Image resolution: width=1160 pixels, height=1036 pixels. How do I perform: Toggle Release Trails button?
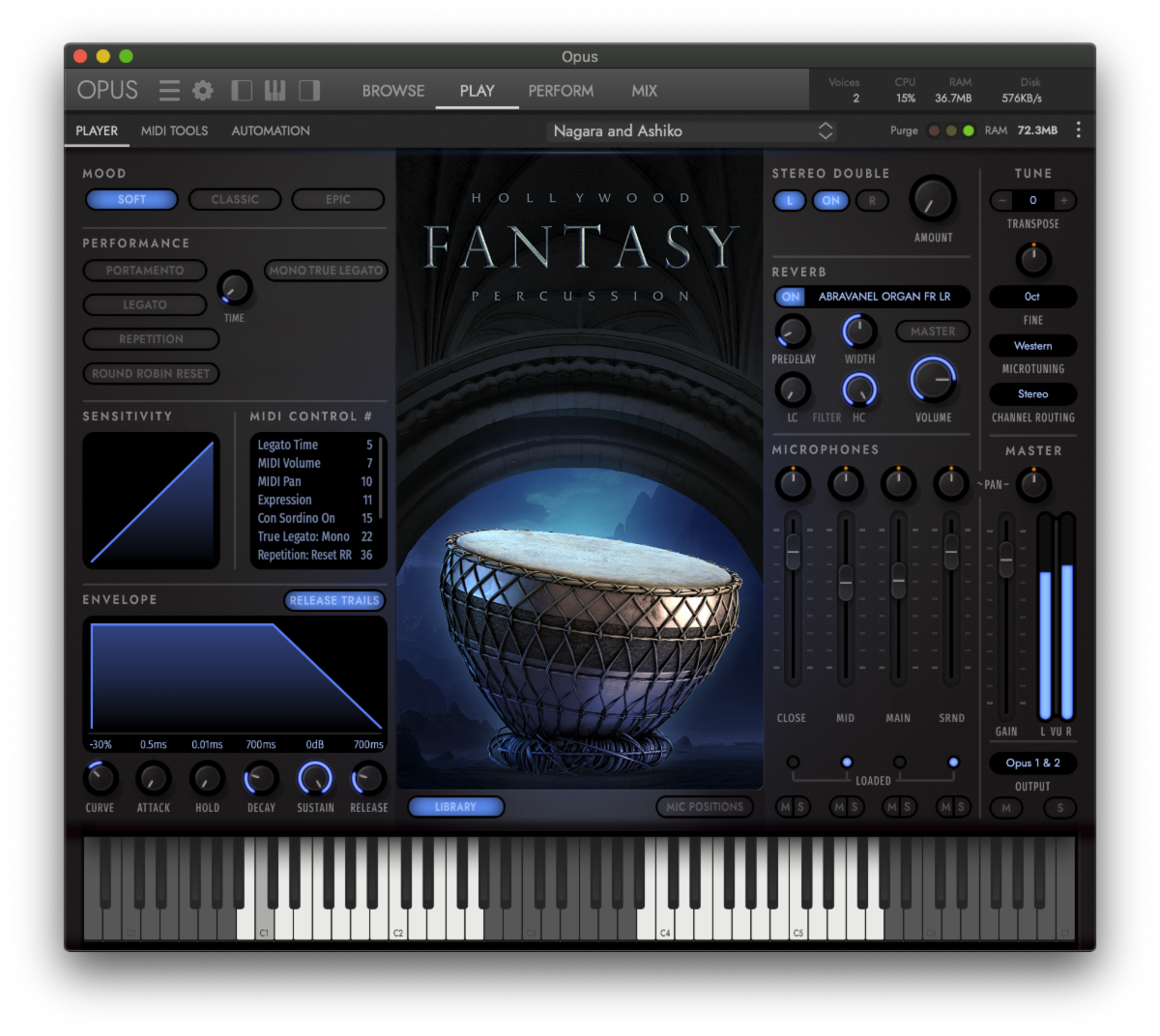[x=334, y=600]
